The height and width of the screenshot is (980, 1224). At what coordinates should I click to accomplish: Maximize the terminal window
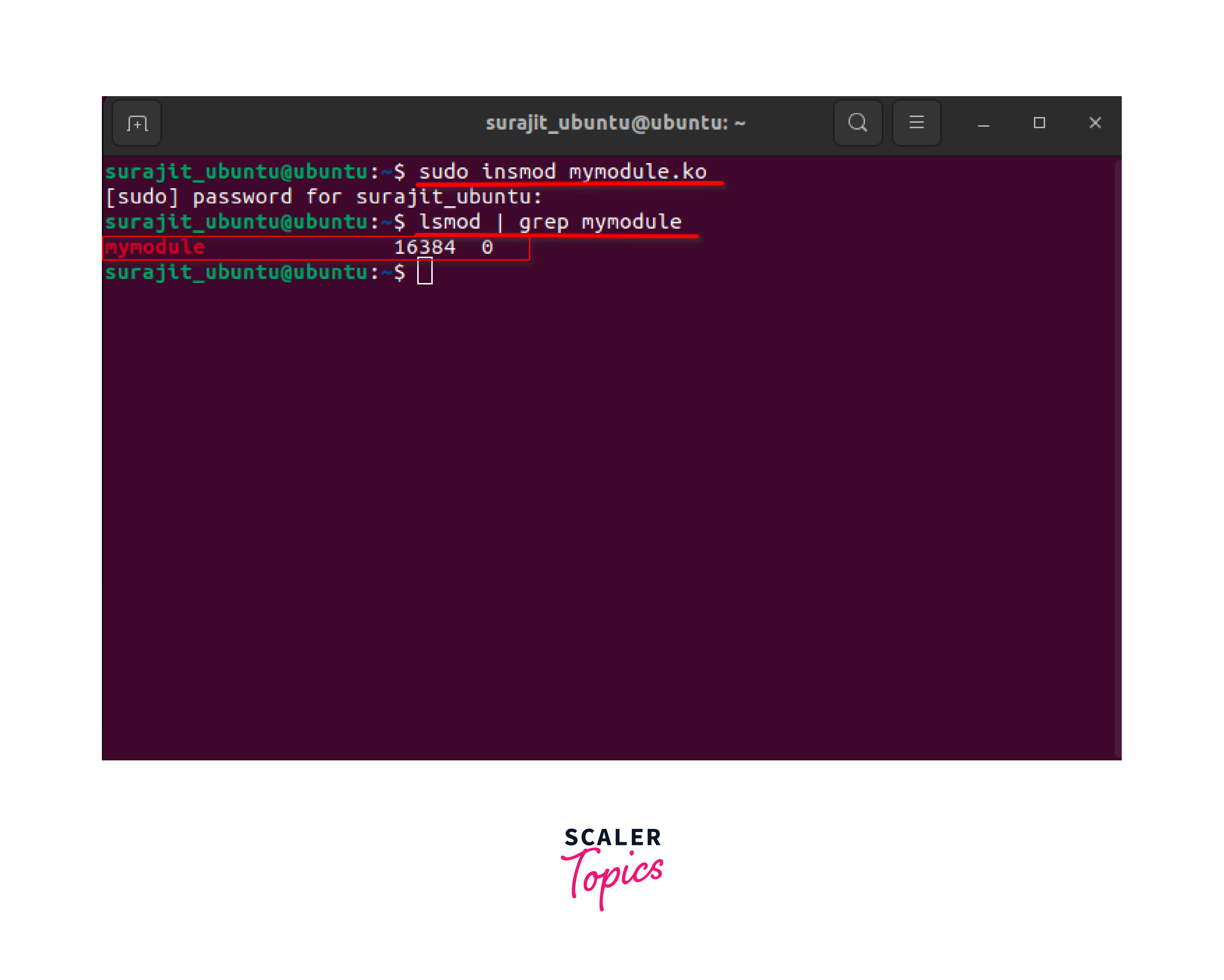[x=1039, y=123]
